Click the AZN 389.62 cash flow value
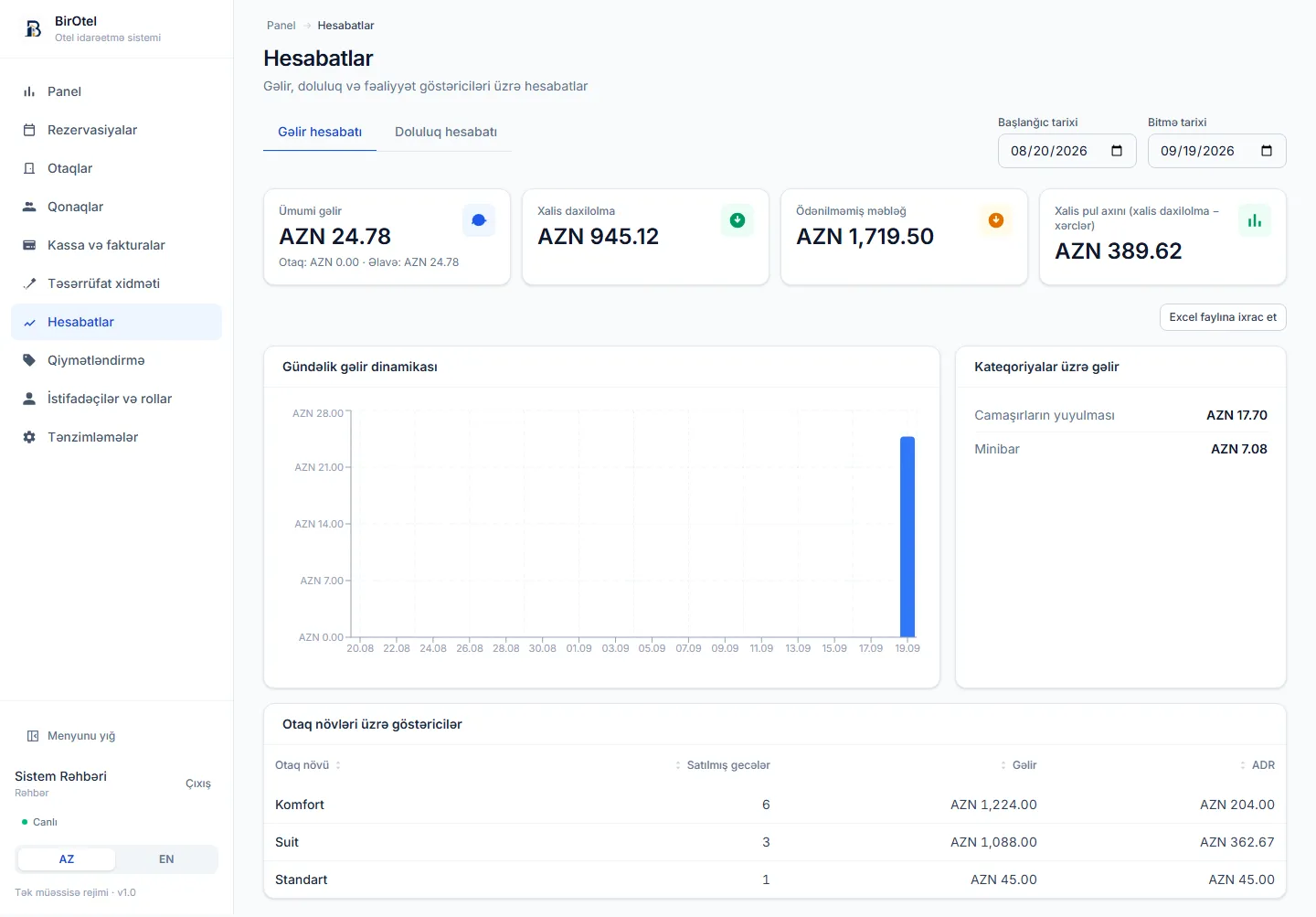This screenshot has width=1316, height=917. 1119,251
